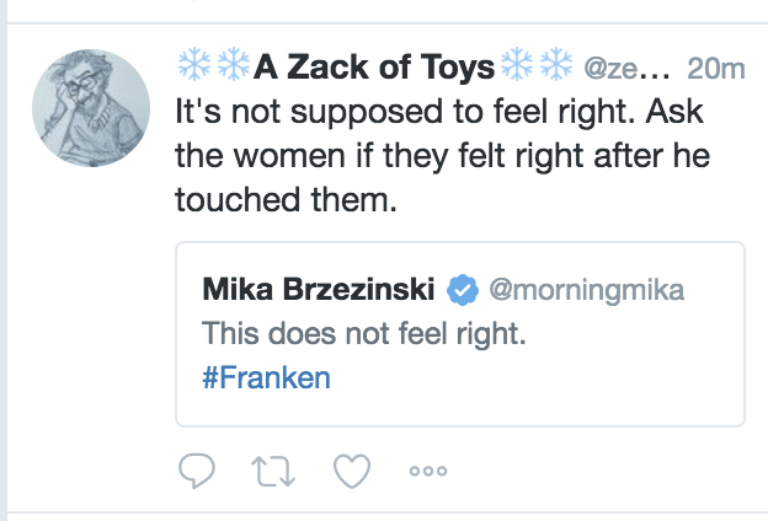Screen dimensions: 768x521
Task: Open quoted text "This does not feel right."
Action: pos(364,334)
